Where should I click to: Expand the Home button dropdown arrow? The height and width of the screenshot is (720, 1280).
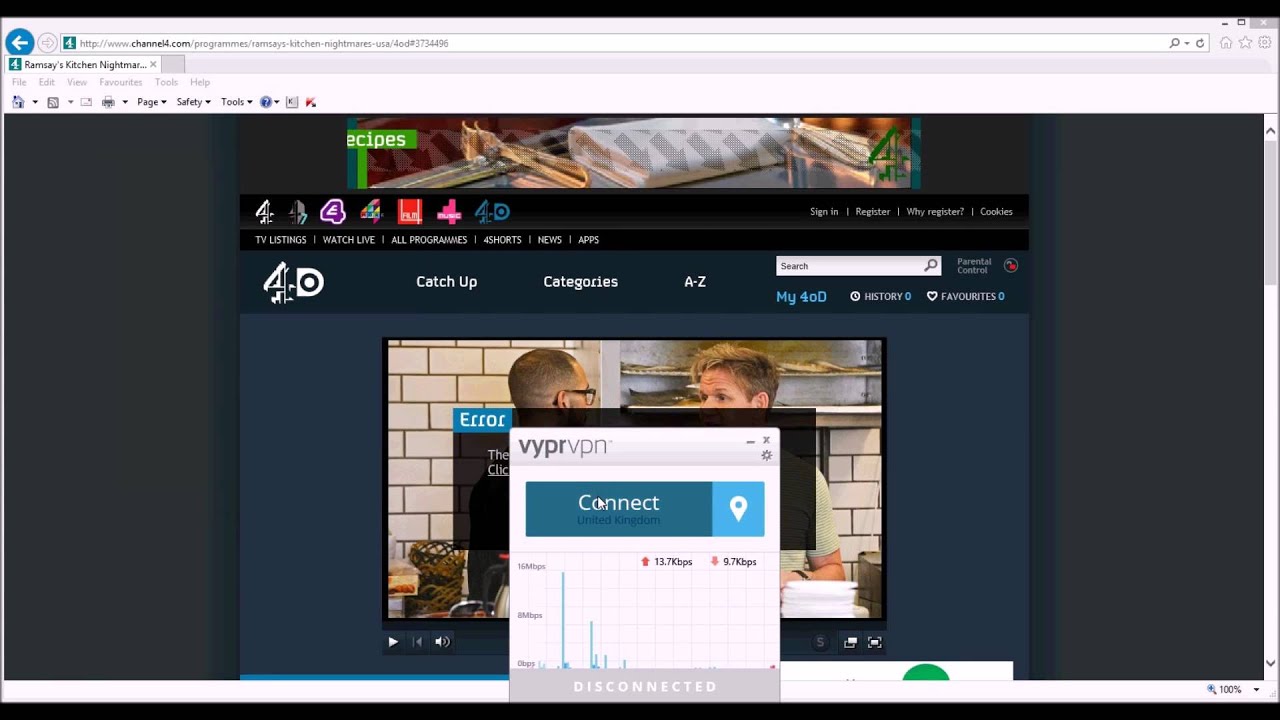35,102
